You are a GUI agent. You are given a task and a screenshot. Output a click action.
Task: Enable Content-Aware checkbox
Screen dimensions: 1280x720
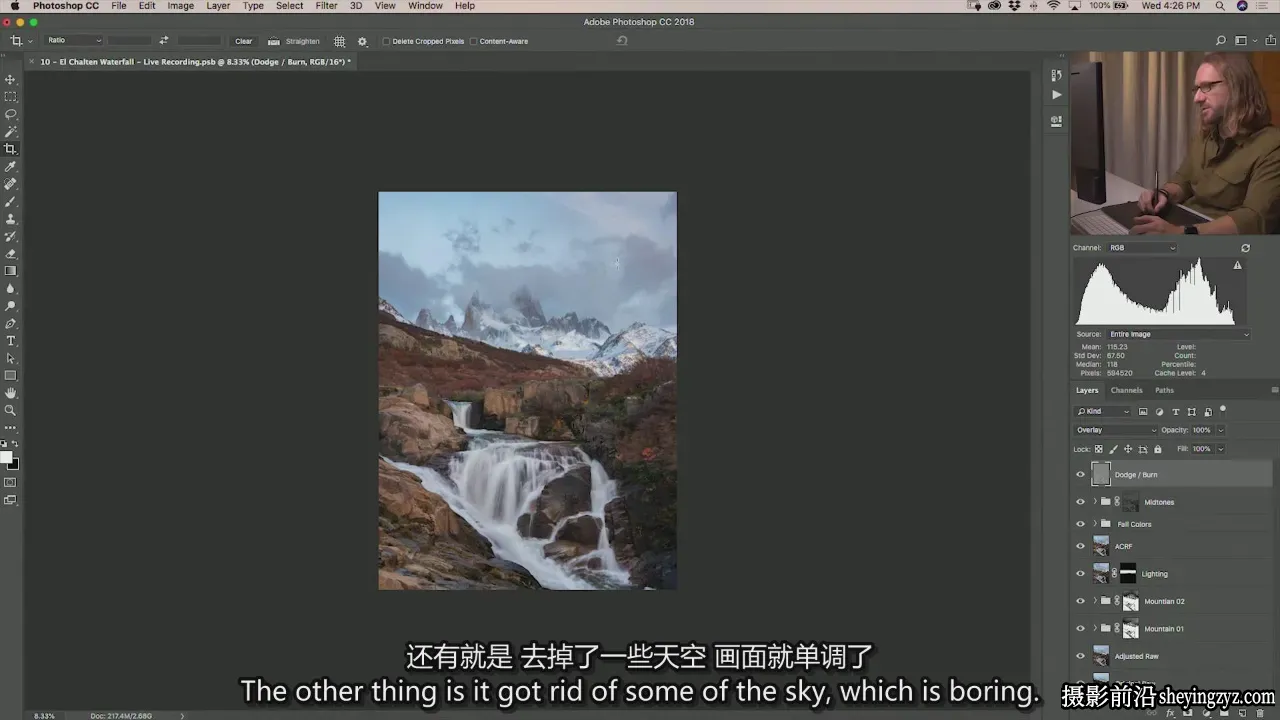tap(474, 41)
